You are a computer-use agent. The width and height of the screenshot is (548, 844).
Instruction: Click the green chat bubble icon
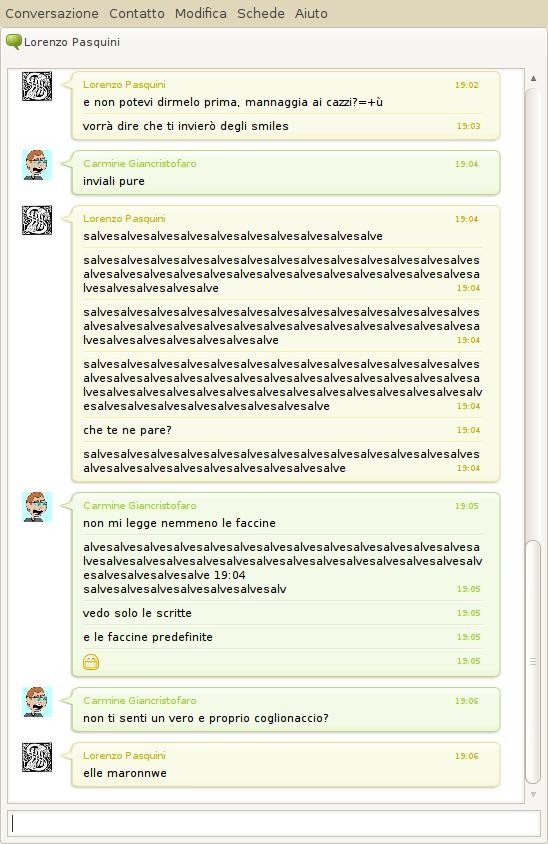13,42
